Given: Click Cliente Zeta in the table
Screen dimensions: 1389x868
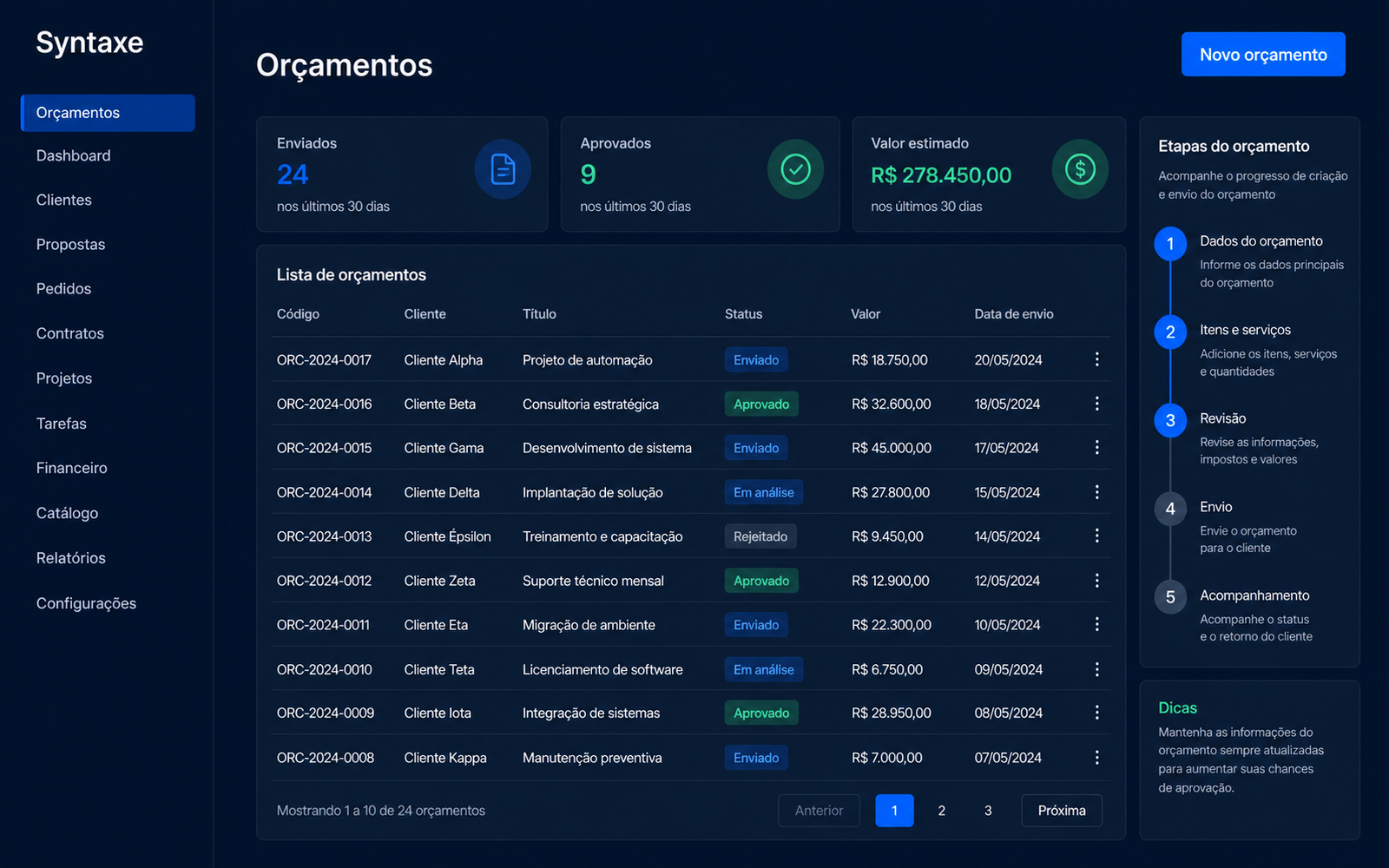Looking at the screenshot, I should (x=440, y=581).
